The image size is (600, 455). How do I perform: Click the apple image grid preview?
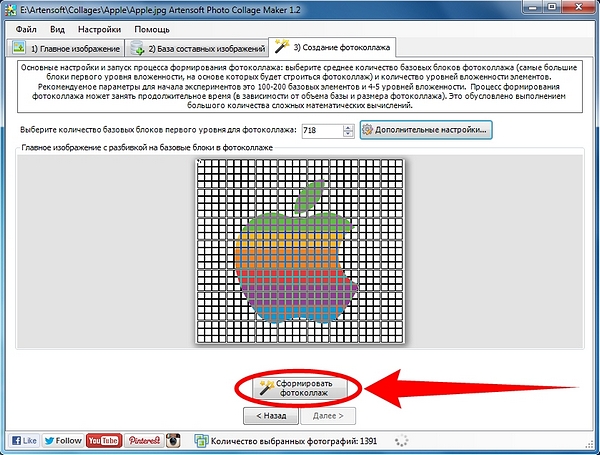(300, 251)
